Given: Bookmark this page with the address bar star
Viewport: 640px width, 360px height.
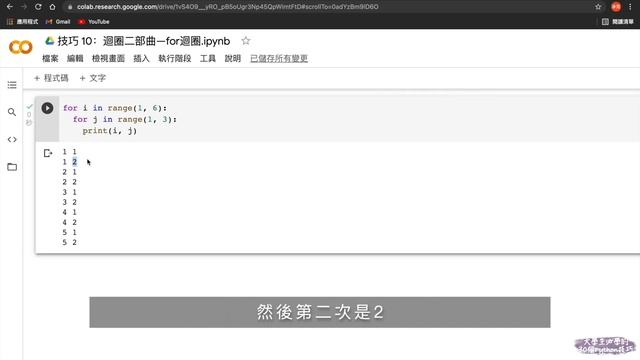Looking at the screenshot, I should (x=598, y=7).
